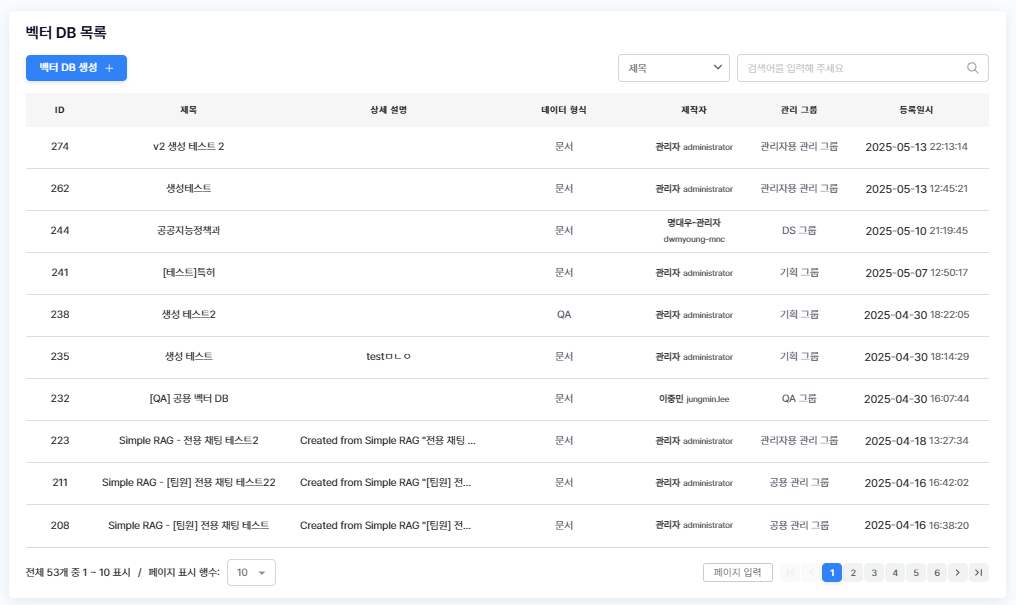Focus the 검색어를 입력해 주세요 search field
Viewport: 1016px width, 605px height.
(850, 68)
